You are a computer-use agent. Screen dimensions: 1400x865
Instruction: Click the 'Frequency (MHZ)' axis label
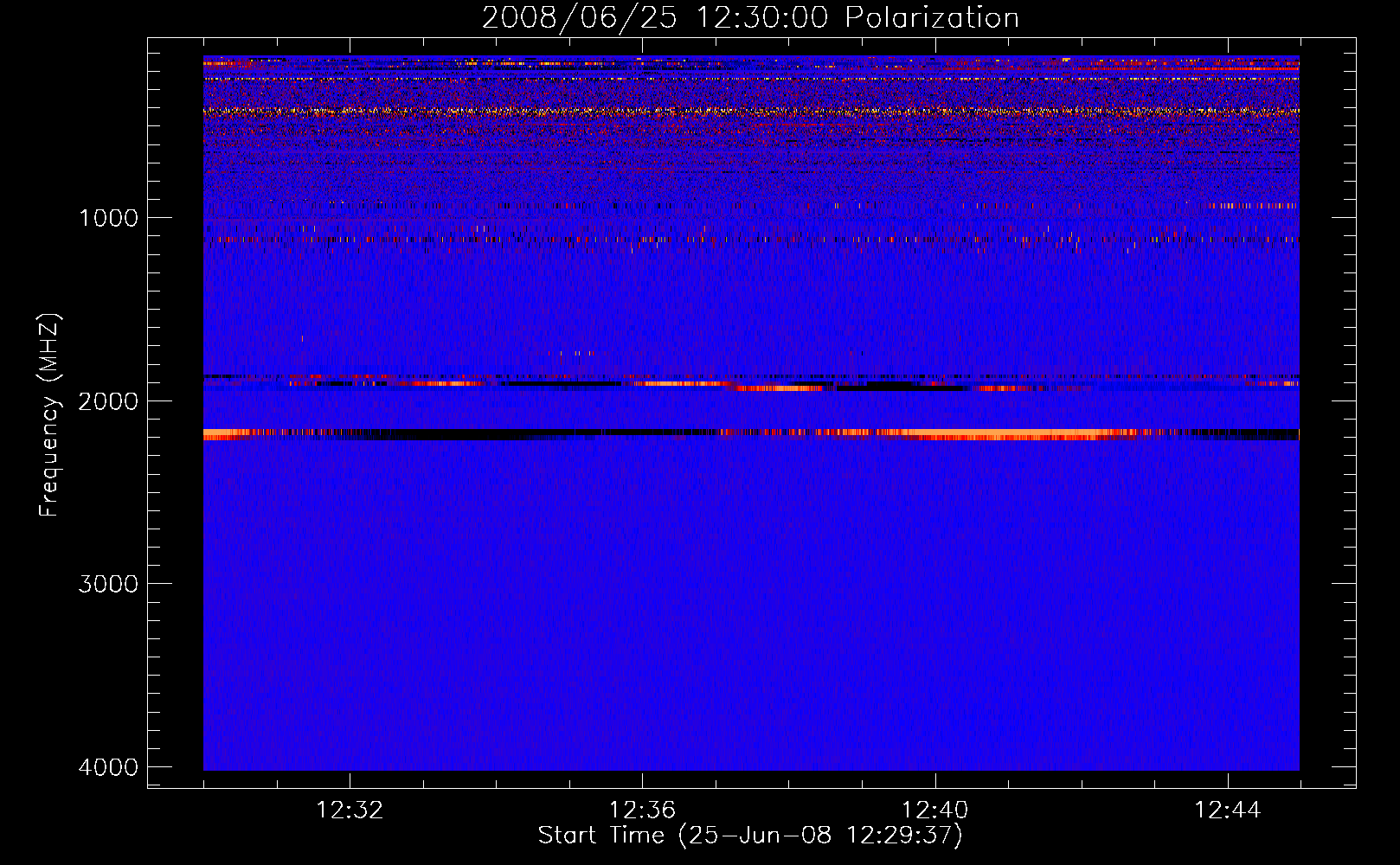(49, 415)
